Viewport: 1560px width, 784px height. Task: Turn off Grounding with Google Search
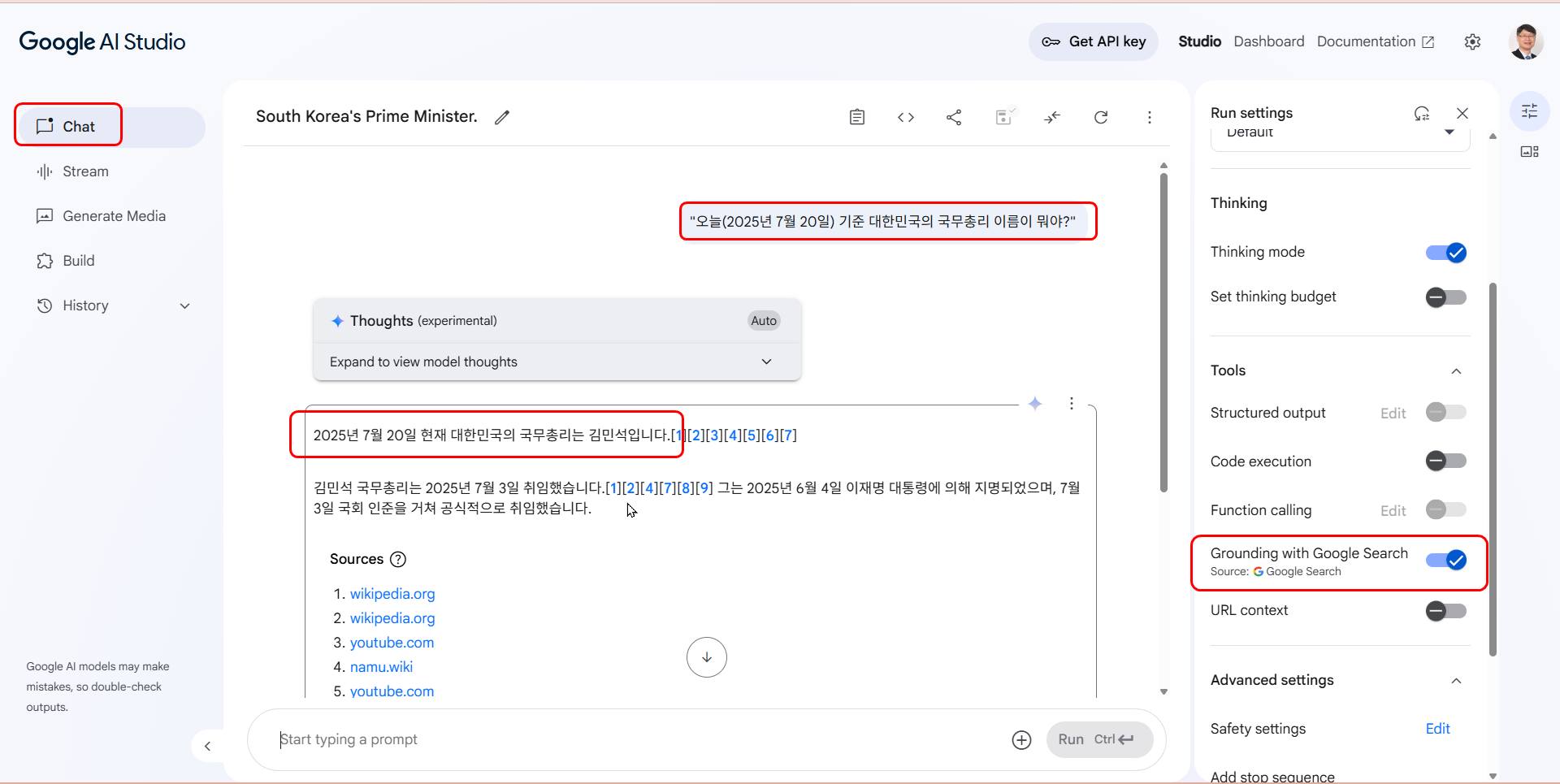tap(1446, 560)
